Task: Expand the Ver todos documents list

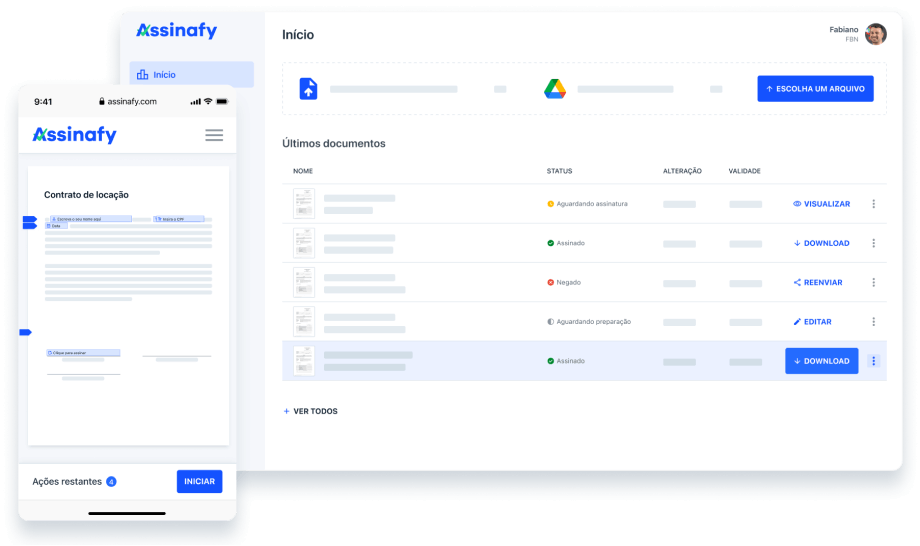Action: pyautogui.click(x=310, y=411)
